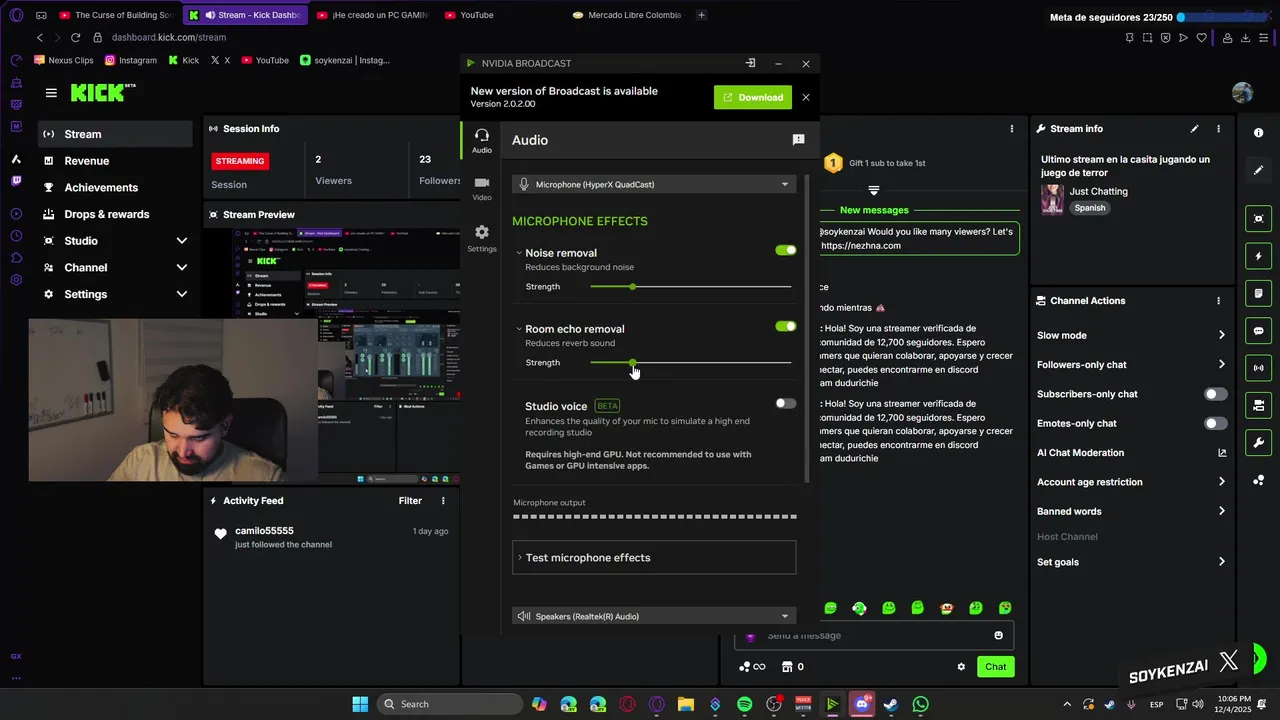
Task: Click the green Chat send button
Action: point(996,667)
